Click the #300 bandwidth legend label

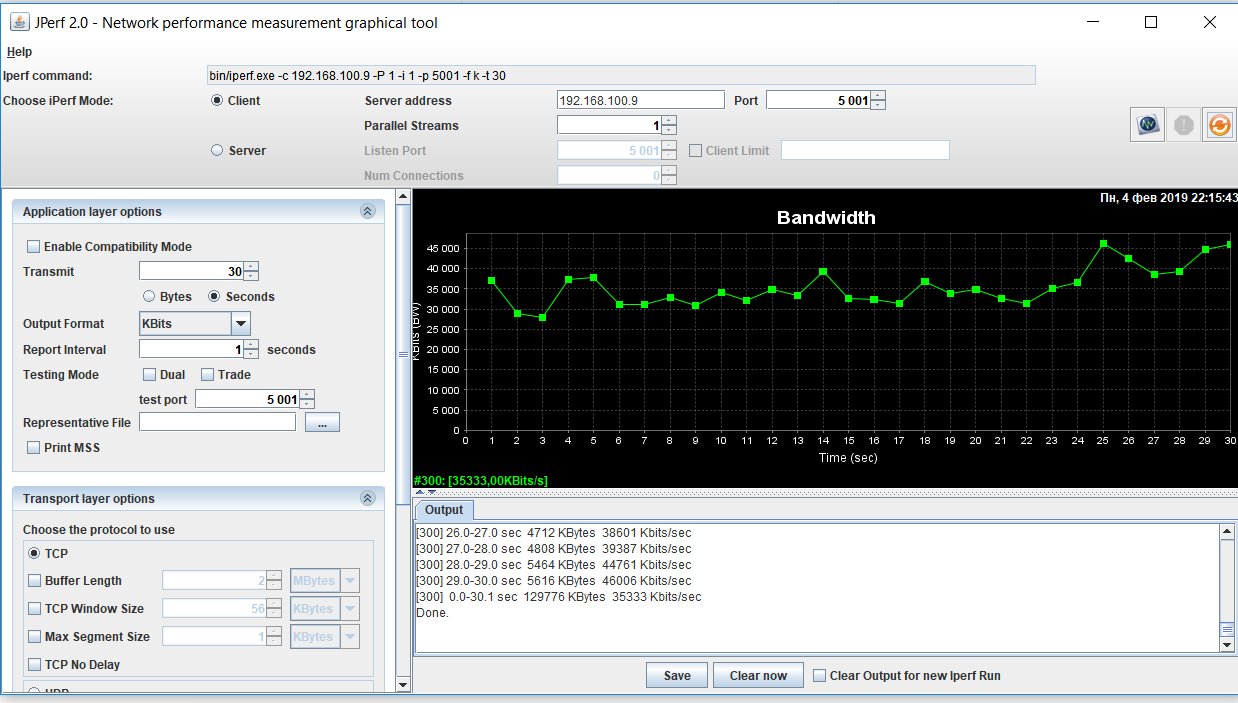pyautogui.click(x=480, y=481)
